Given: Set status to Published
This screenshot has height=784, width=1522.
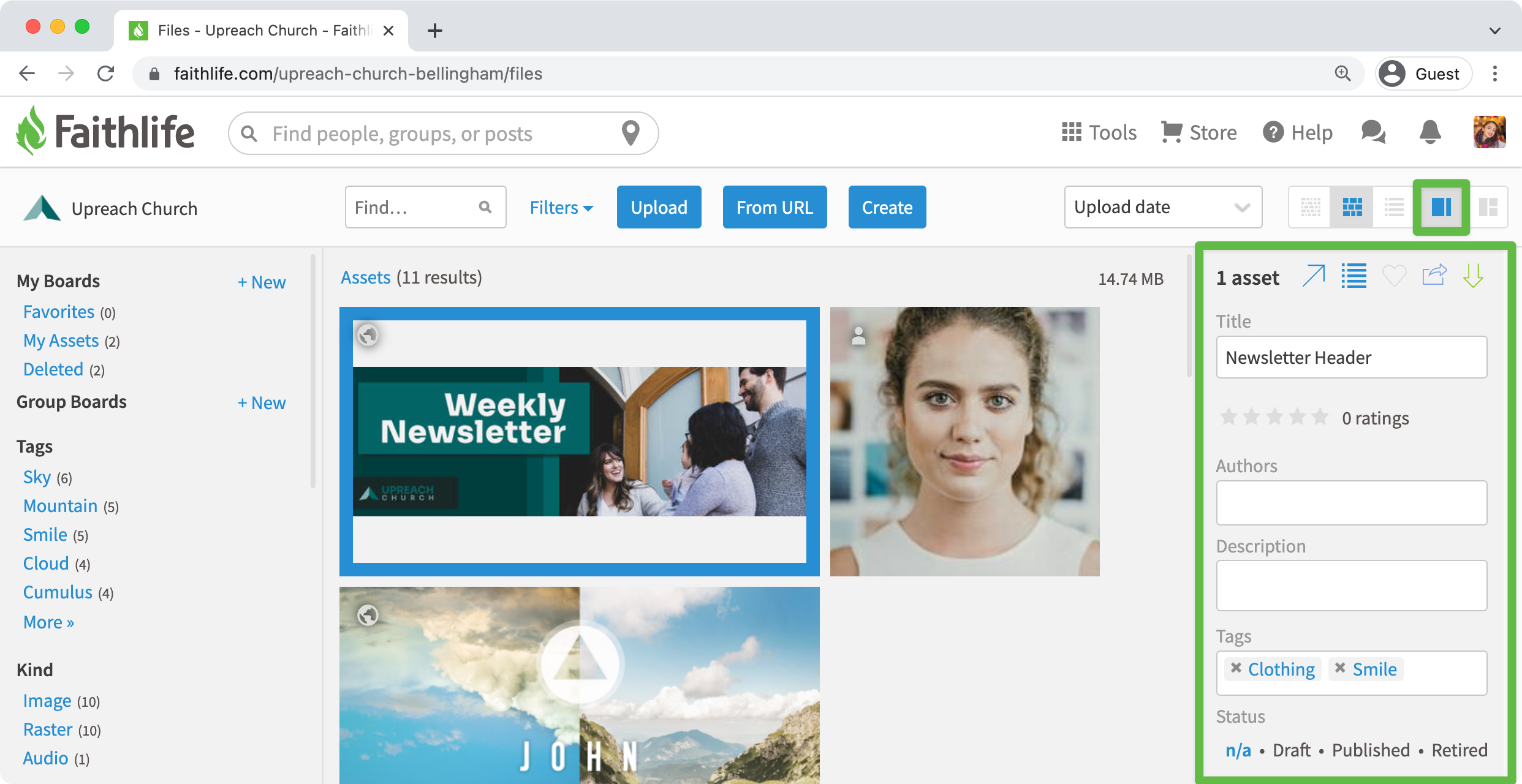Looking at the screenshot, I should [x=1371, y=750].
